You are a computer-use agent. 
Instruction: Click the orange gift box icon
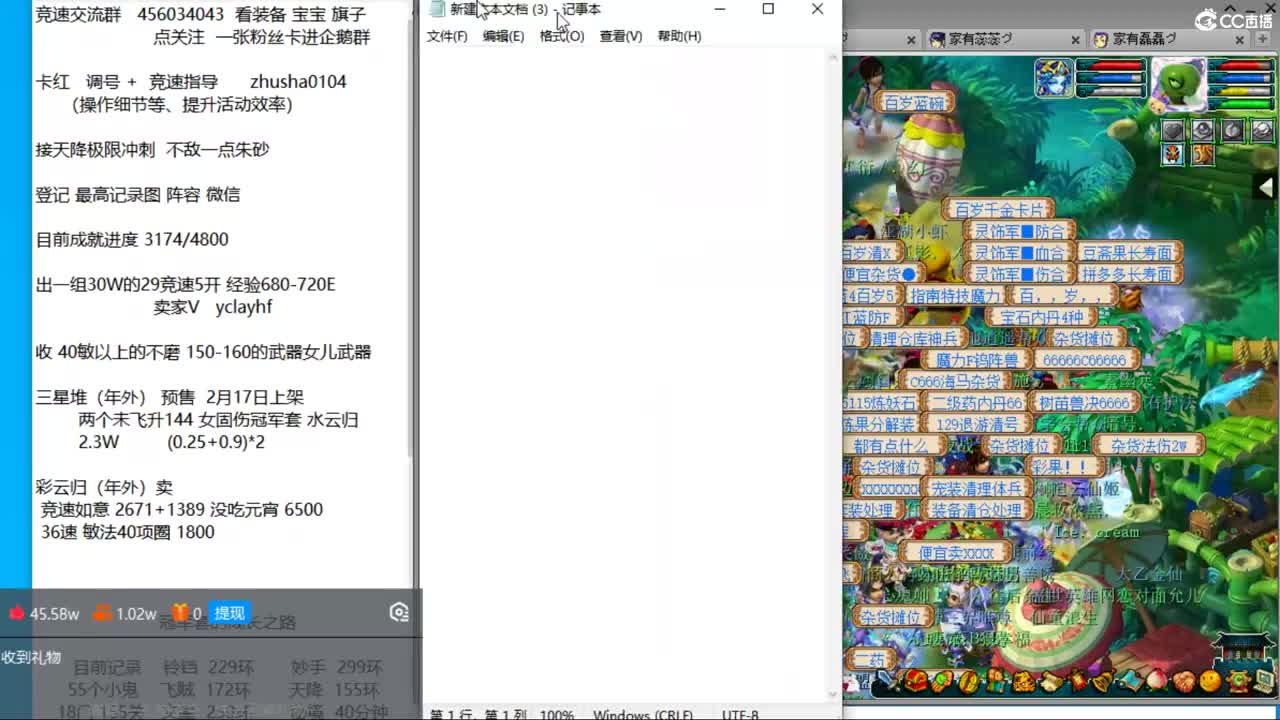pos(180,613)
